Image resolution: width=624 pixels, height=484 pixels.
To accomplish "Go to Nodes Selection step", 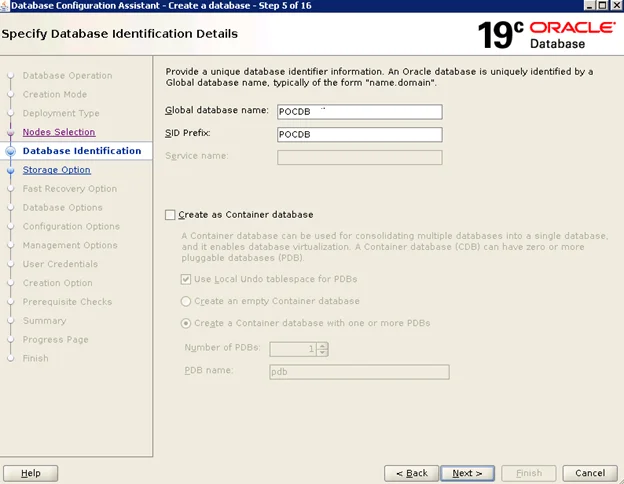I will [x=59, y=132].
